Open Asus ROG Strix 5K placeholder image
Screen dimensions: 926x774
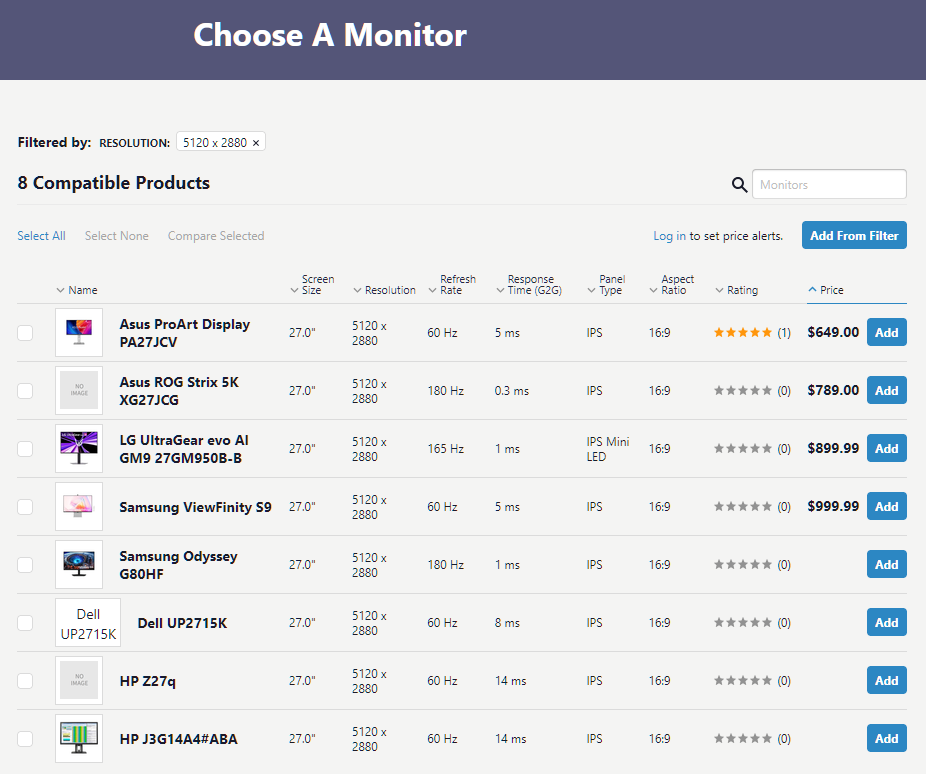79,390
